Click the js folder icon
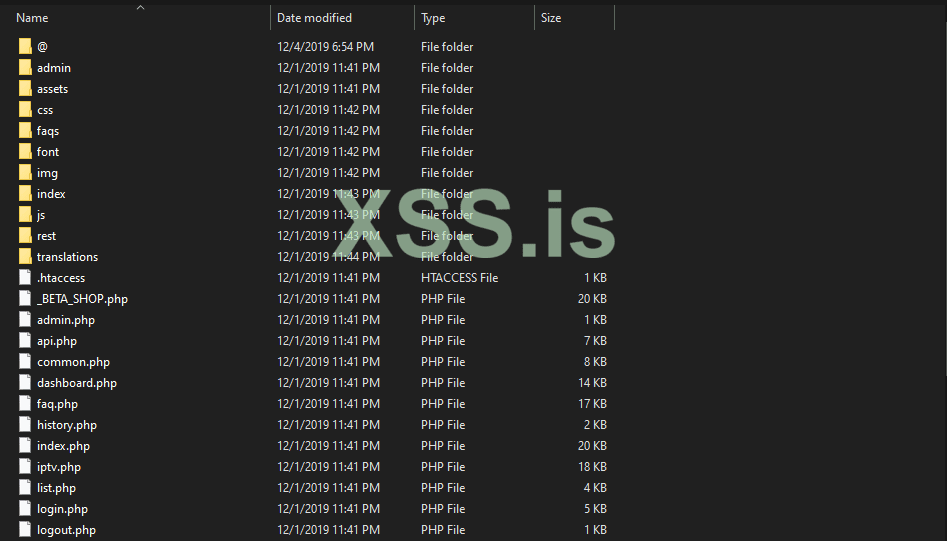Screen dimensions: 947x541 25,215
